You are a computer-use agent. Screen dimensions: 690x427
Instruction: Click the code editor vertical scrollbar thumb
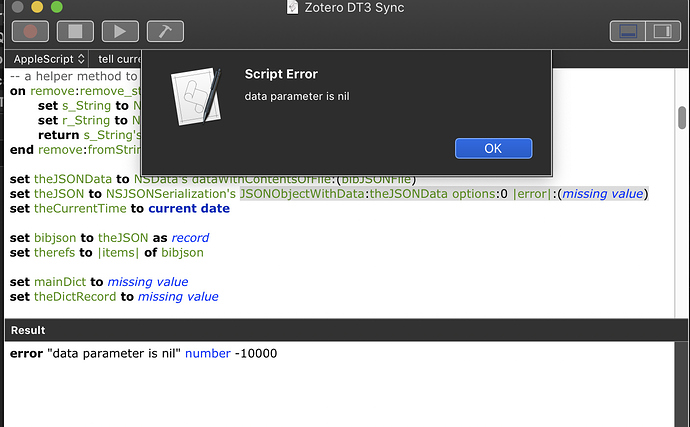point(682,118)
